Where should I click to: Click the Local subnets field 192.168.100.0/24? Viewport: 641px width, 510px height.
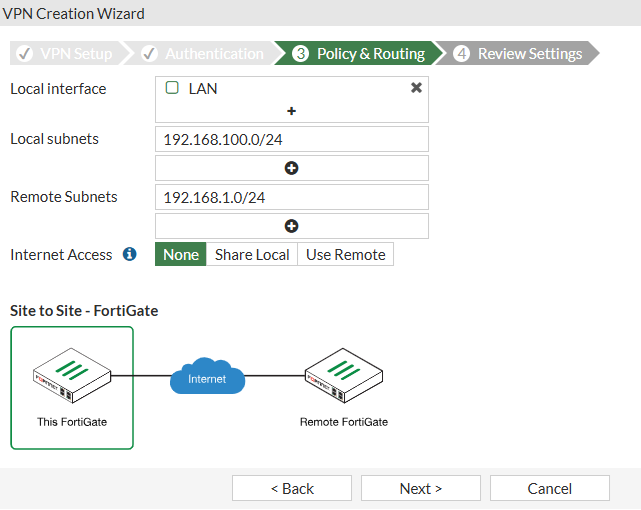(x=291, y=139)
